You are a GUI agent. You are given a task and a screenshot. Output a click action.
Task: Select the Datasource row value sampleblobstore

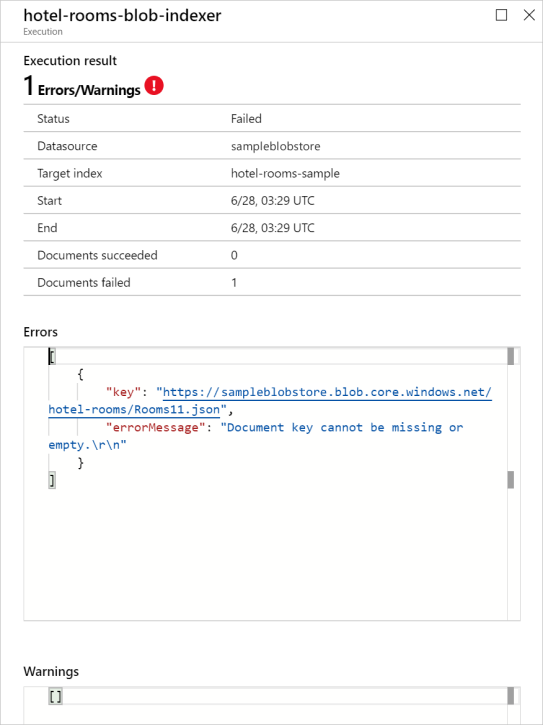276,146
